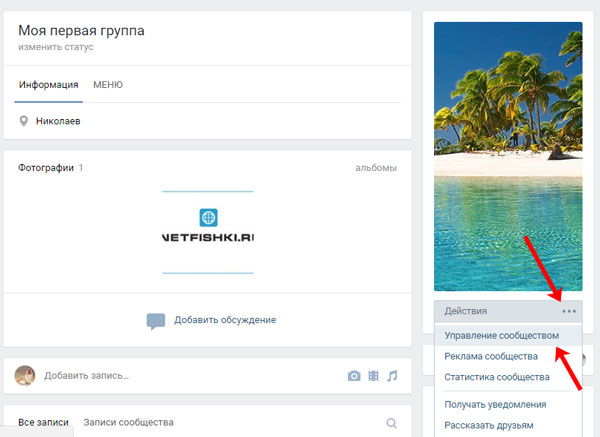Image resolution: width=600 pixels, height=437 pixels.
Task: Select Управление сообществом from the menu
Action: pyautogui.click(x=501, y=335)
